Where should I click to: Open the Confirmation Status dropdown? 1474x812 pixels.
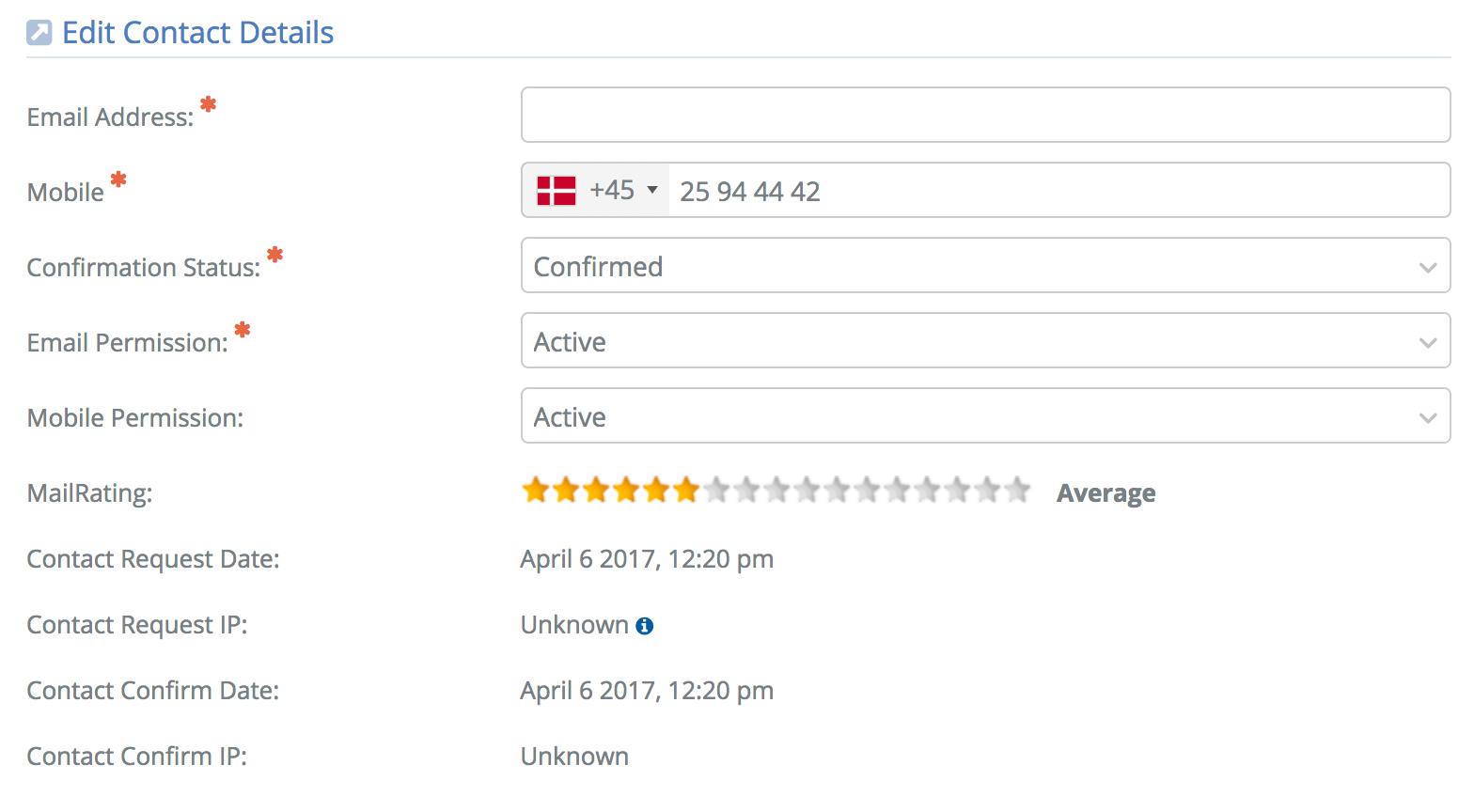click(985, 266)
